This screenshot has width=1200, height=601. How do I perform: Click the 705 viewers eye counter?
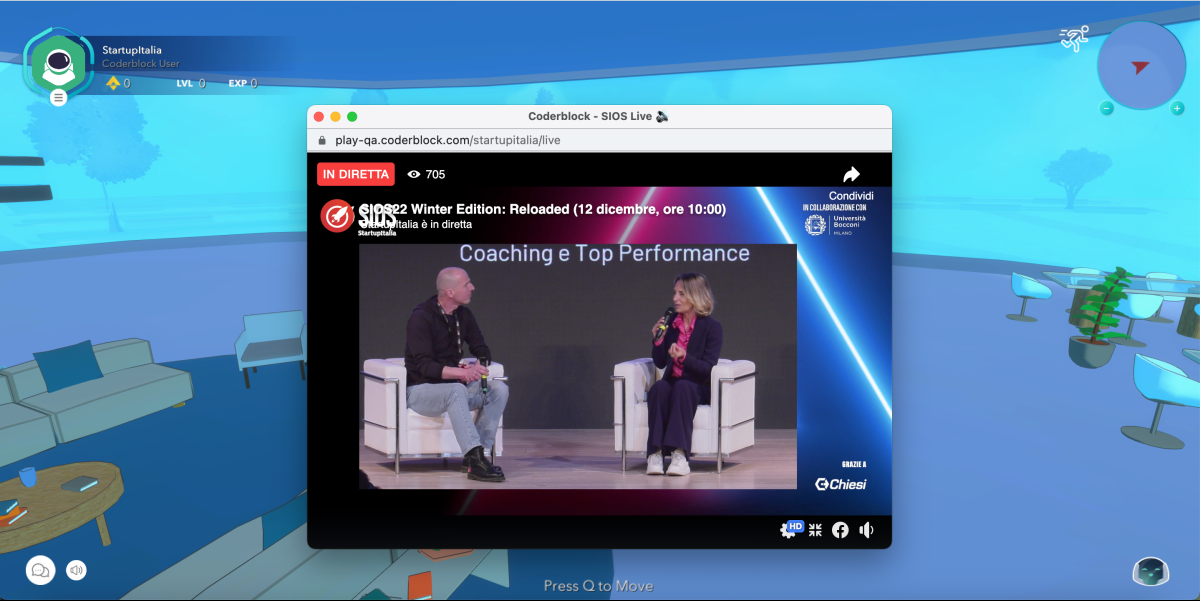tap(426, 174)
